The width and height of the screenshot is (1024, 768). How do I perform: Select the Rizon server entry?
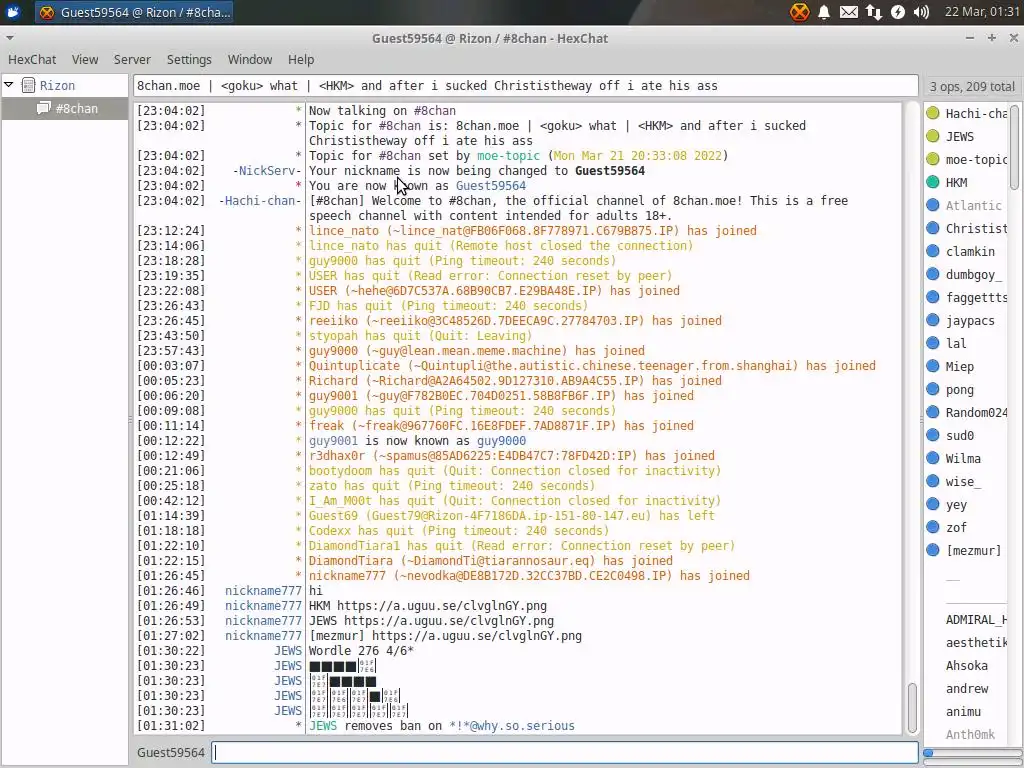point(57,86)
